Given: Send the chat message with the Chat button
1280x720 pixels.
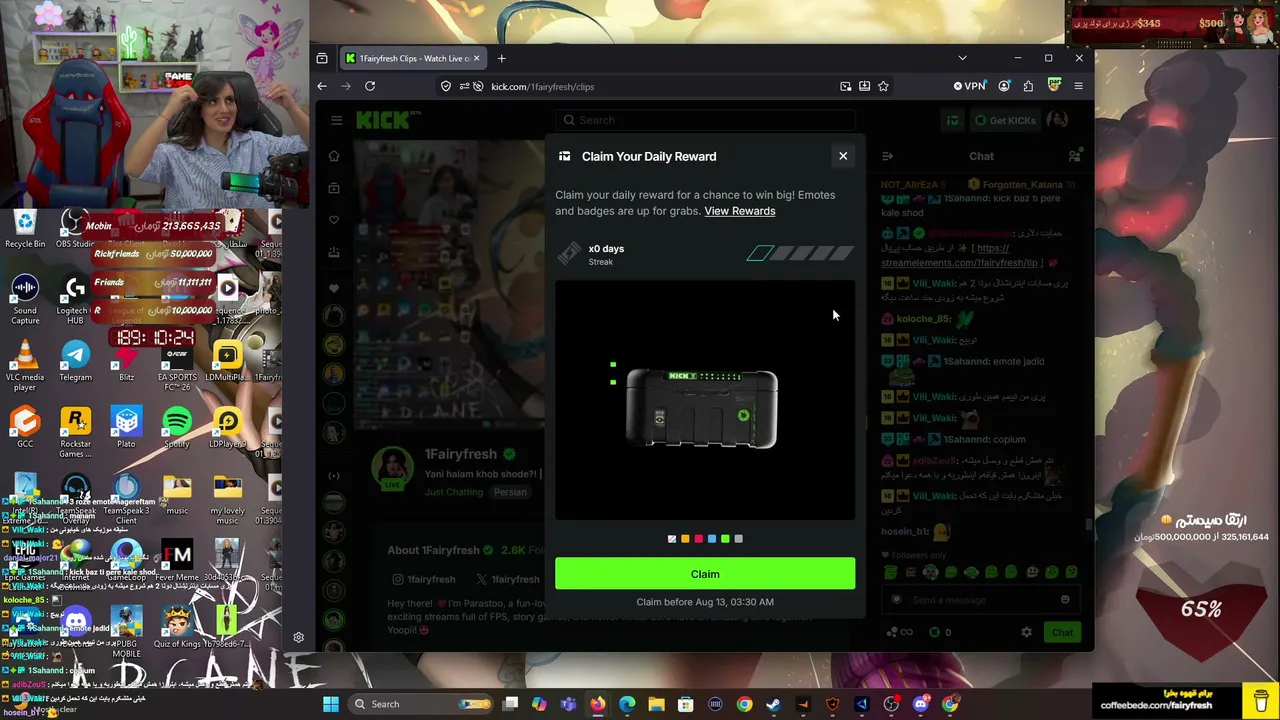Looking at the screenshot, I should [1062, 632].
